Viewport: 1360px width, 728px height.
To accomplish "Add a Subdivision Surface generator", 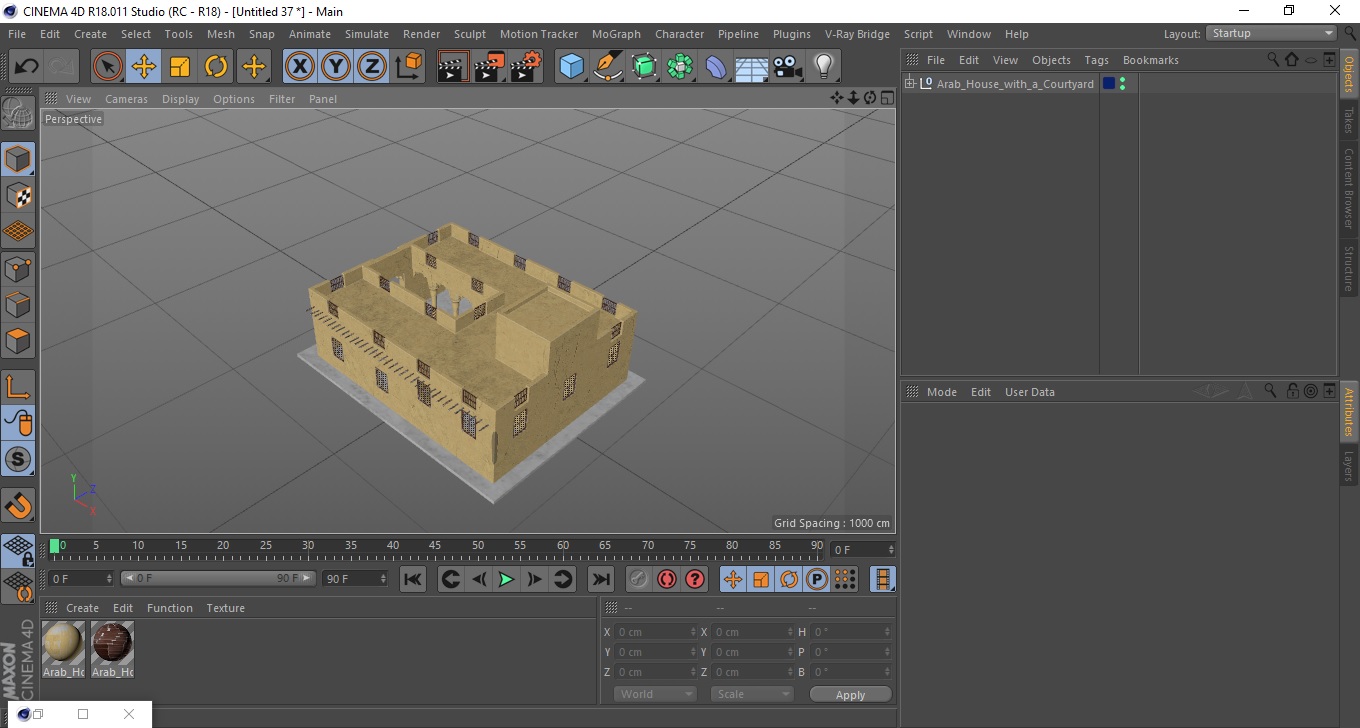I will (x=644, y=67).
